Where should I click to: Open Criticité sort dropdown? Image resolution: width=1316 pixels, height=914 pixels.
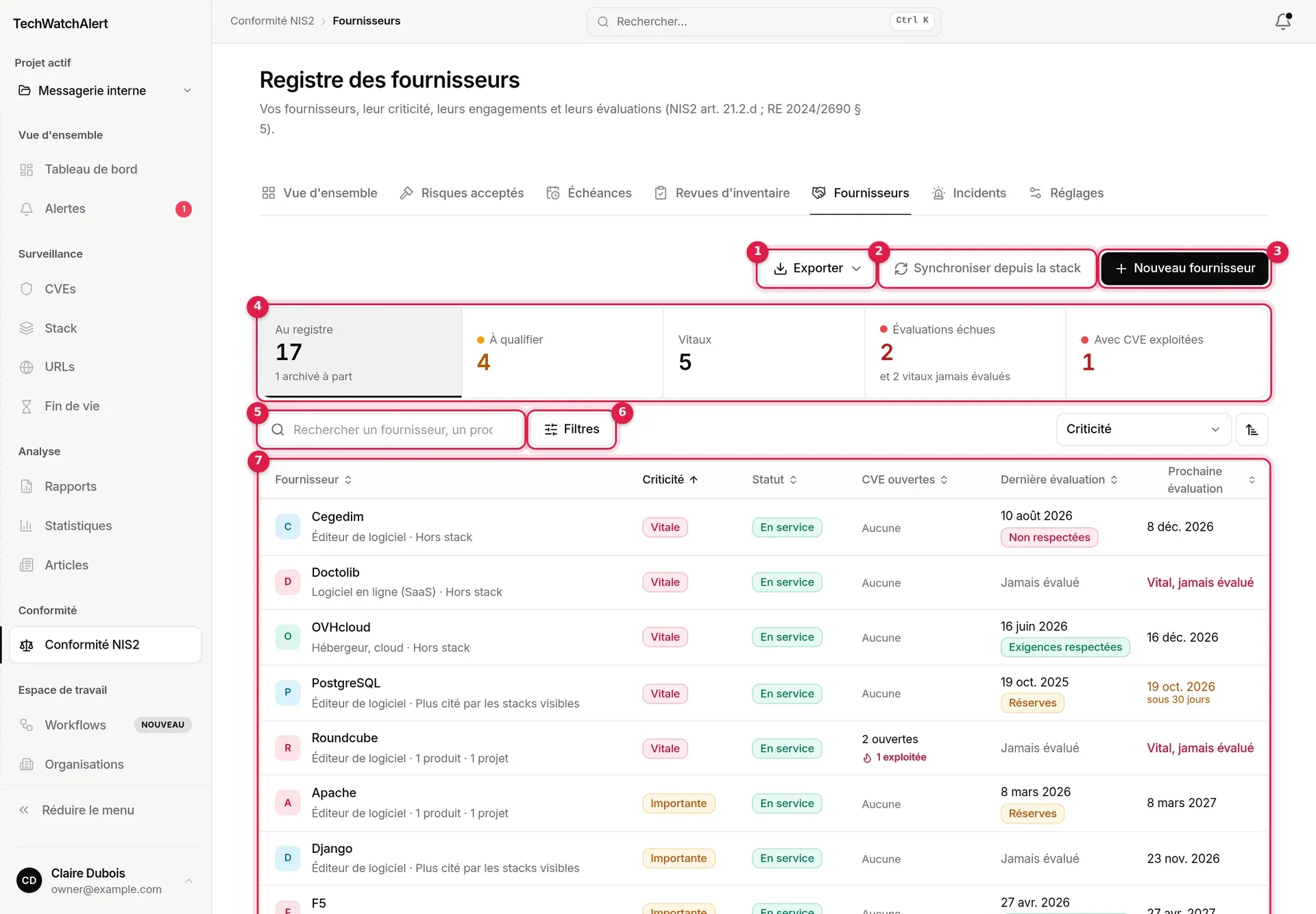pyautogui.click(x=1143, y=430)
